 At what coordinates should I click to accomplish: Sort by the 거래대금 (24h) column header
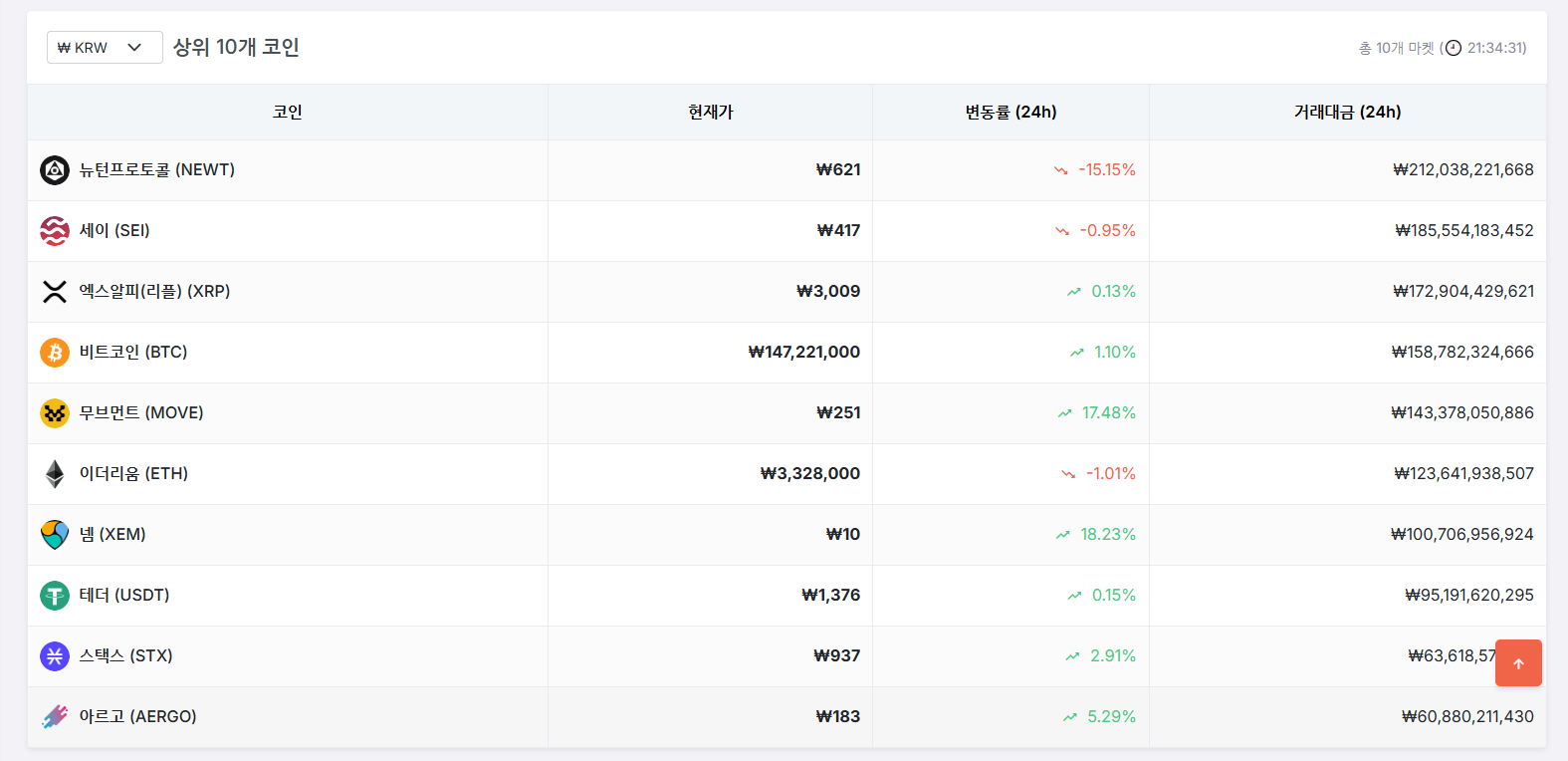[1348, 113]
